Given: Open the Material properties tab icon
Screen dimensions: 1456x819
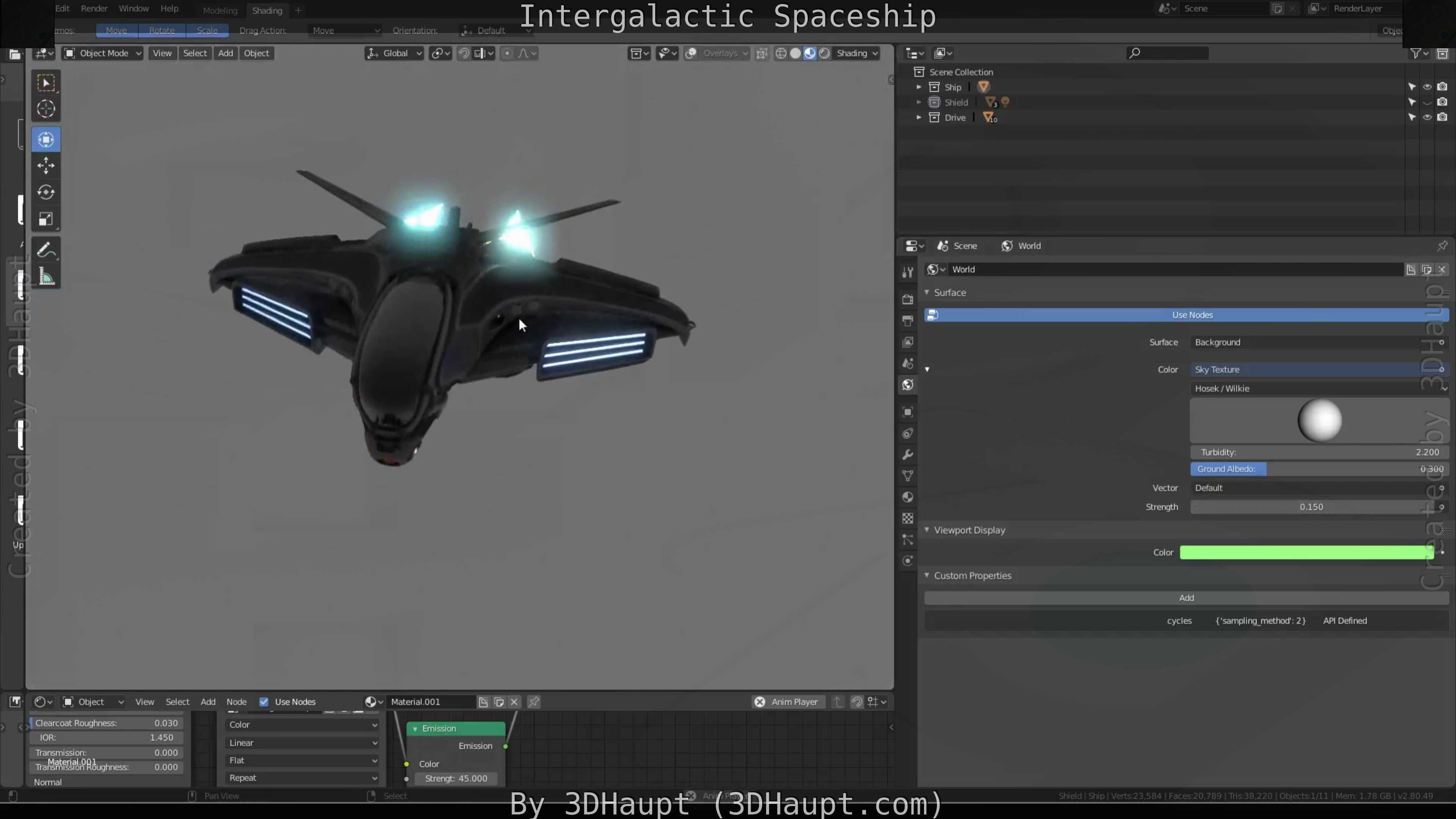Looking at the screenshot, I should (x=908, y=497).
